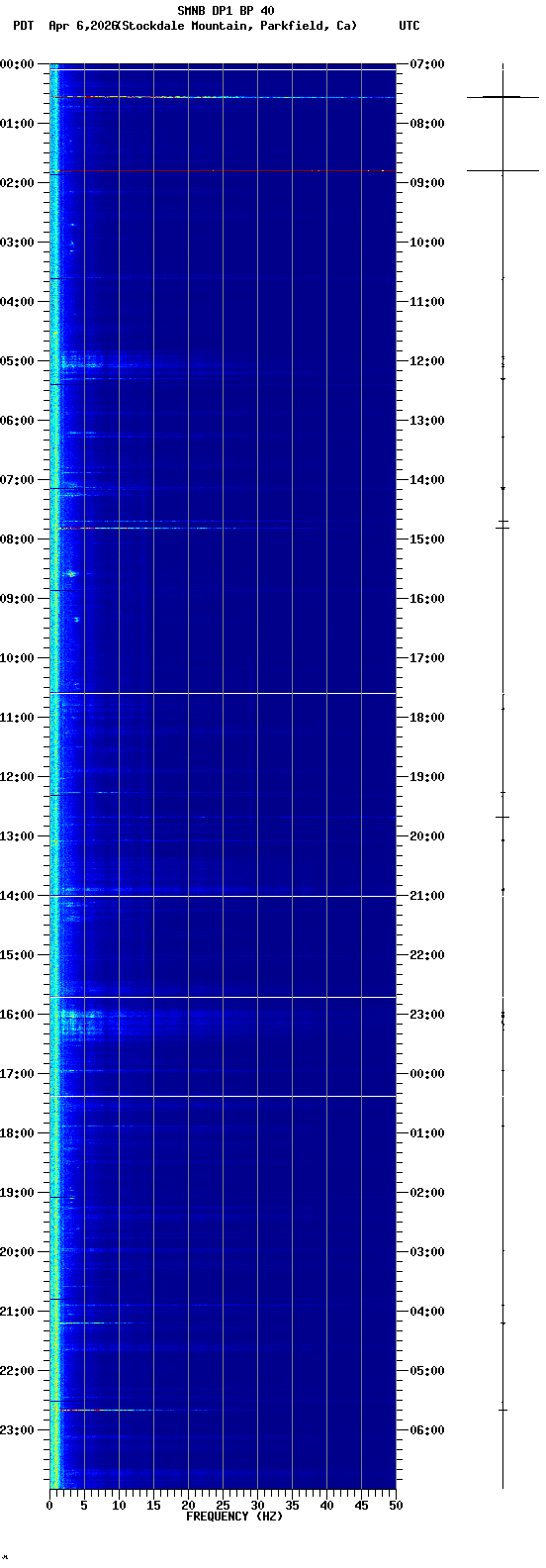Click the "PDT" timezone label
Image resolution: width=546 pixels, height=1568 pixels.
click(23, 26)
